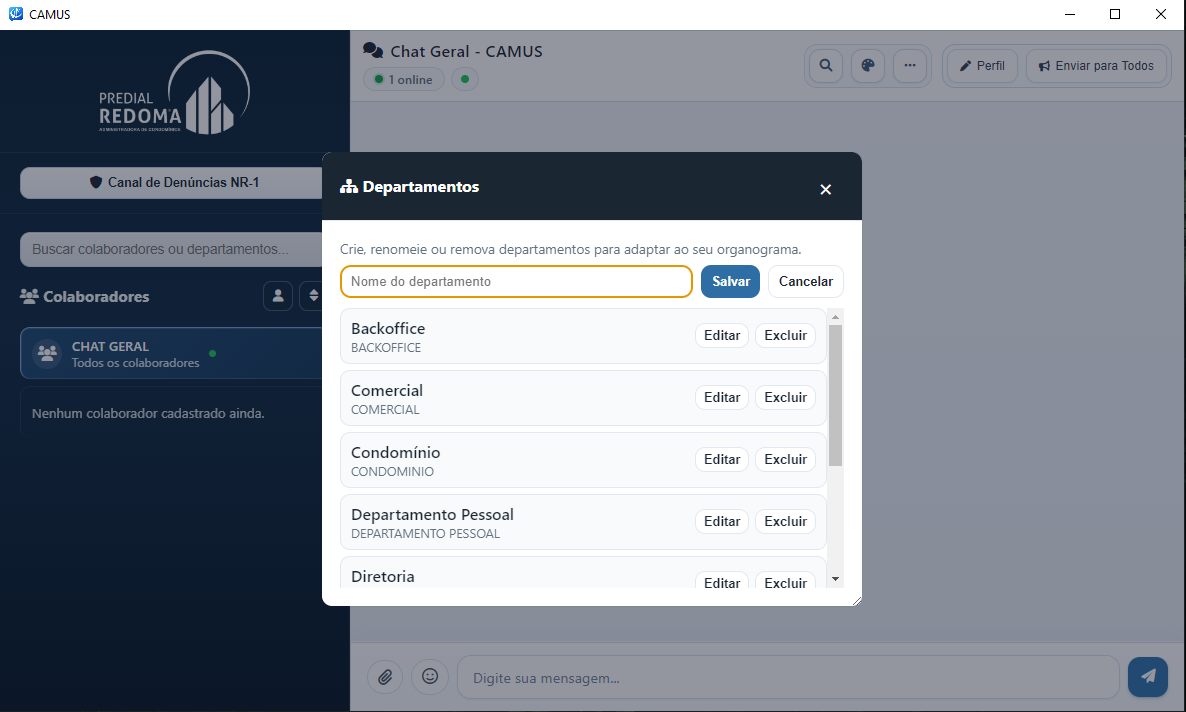The height and width of the screenshot is (712, 1186).
Task: Click the paperclip attachment icon
Action: click(x=385, y=676)
